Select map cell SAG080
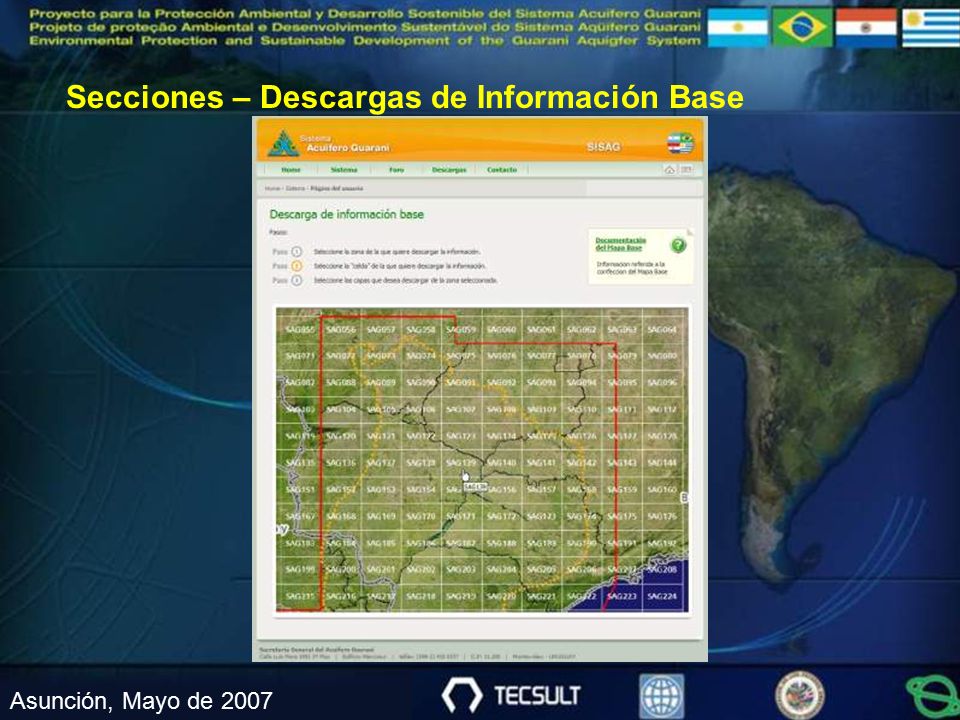This screenshot has width=960, height=720. [662, 356]
